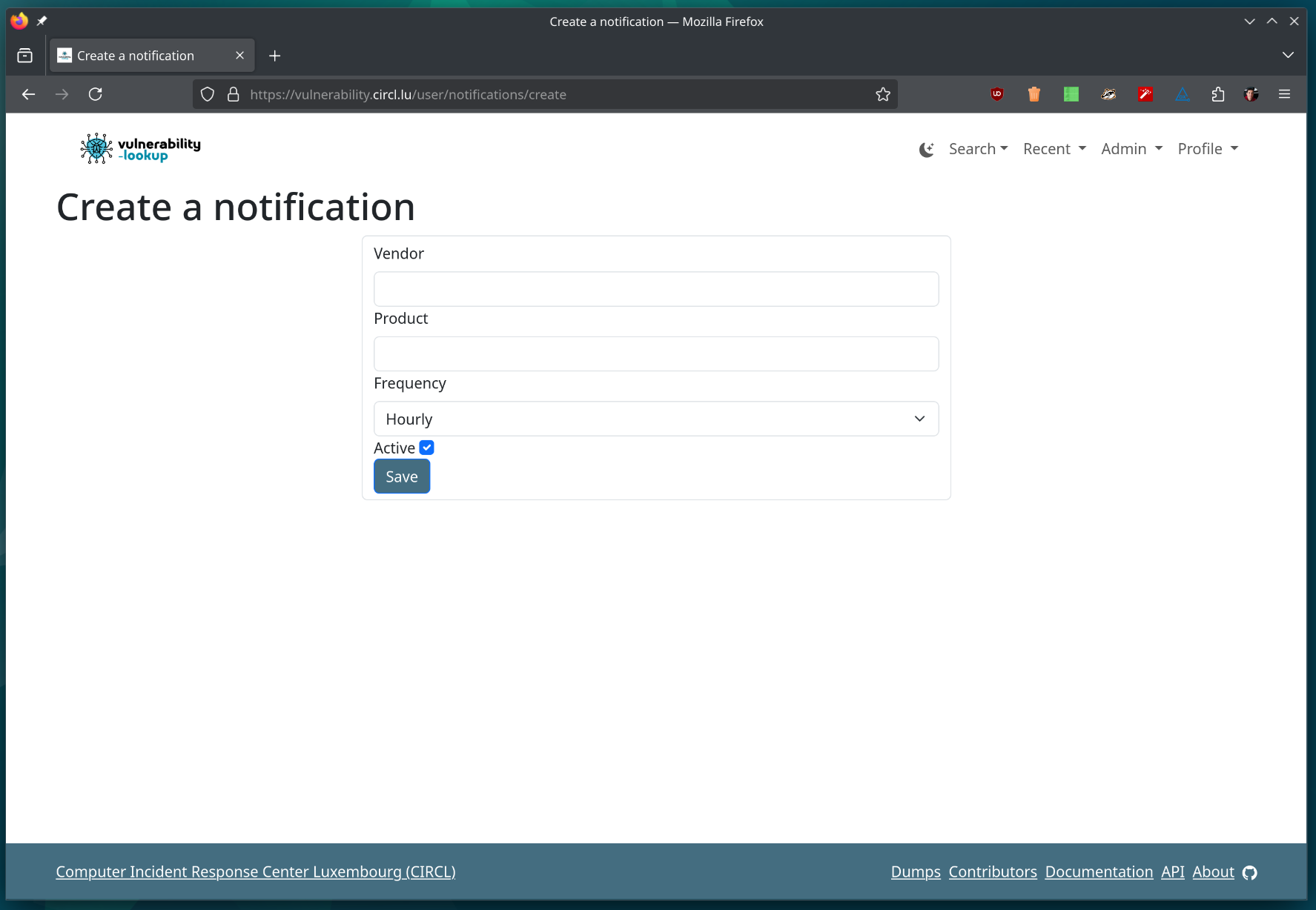
Task: Expand the Admin menu
Action: 1131,149
